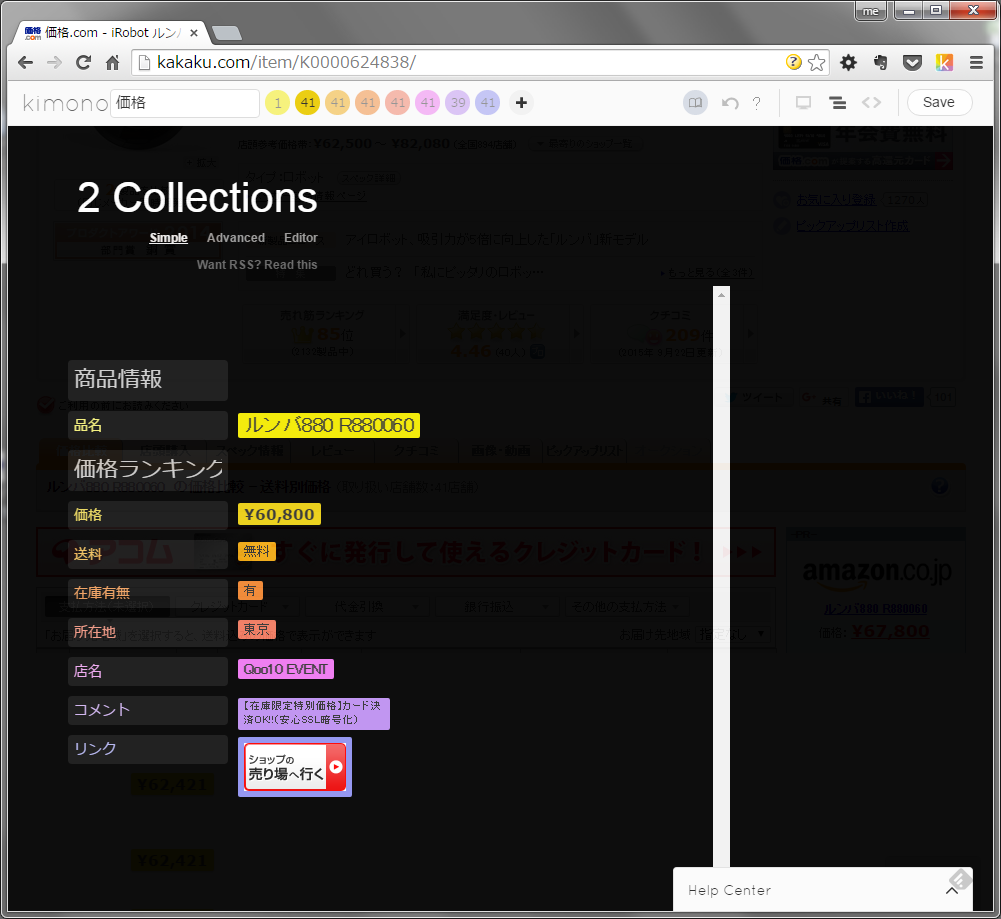1001x919 pixels.
Task: Select the purple property circle labeled 39
Action: 458,103
